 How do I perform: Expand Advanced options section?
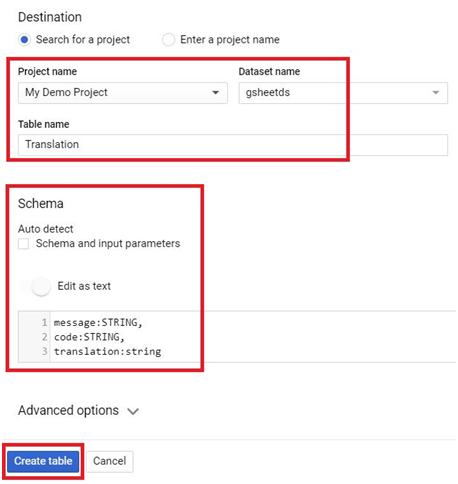point(78,410)
